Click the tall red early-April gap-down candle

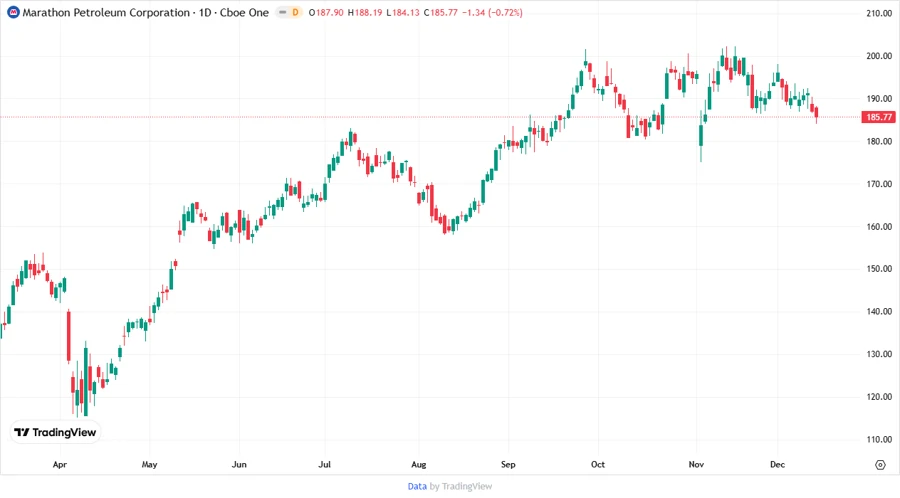(x=69, y=336)
